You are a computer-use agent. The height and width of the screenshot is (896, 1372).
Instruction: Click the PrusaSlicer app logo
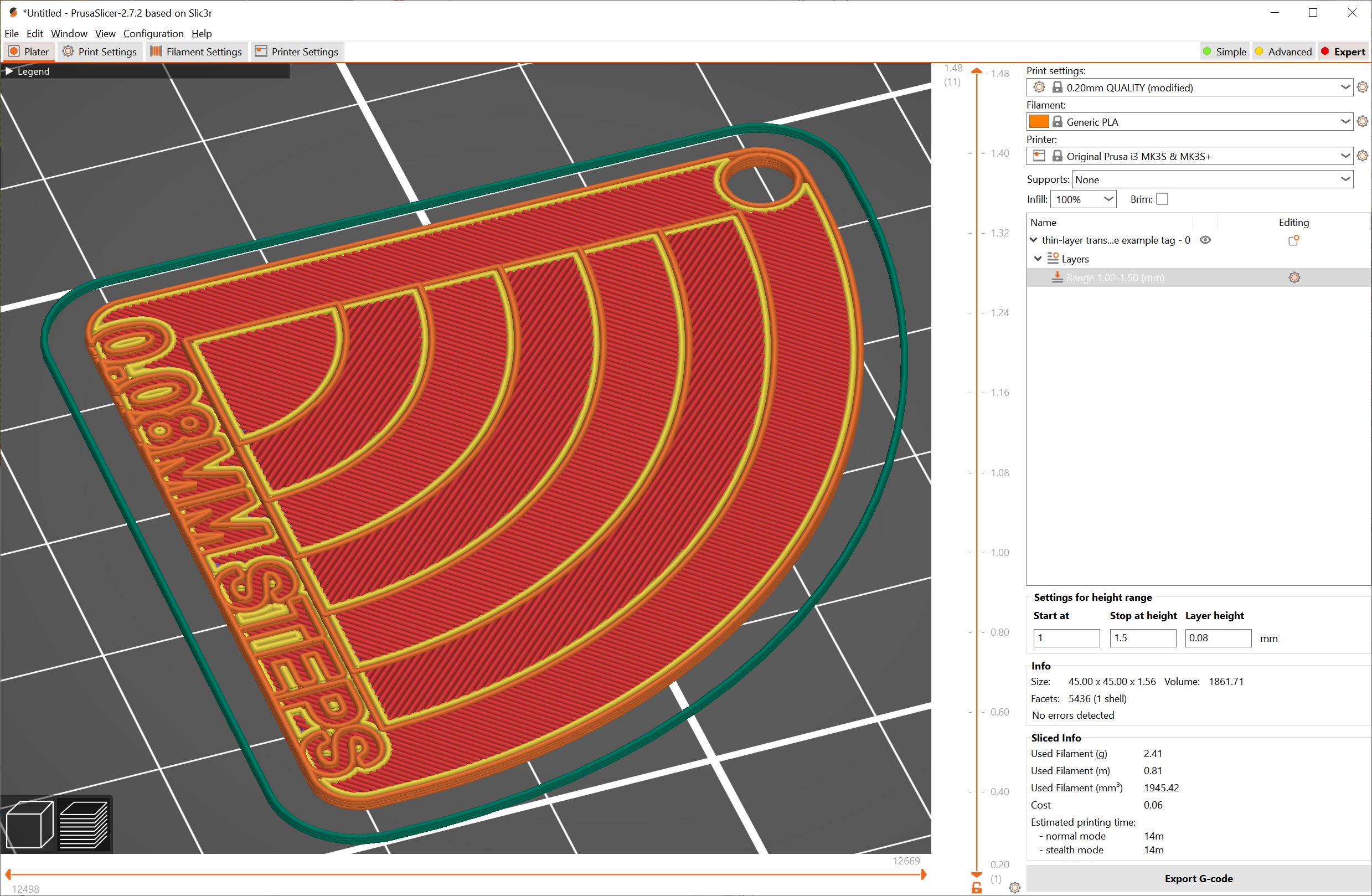tap(13, 12)
